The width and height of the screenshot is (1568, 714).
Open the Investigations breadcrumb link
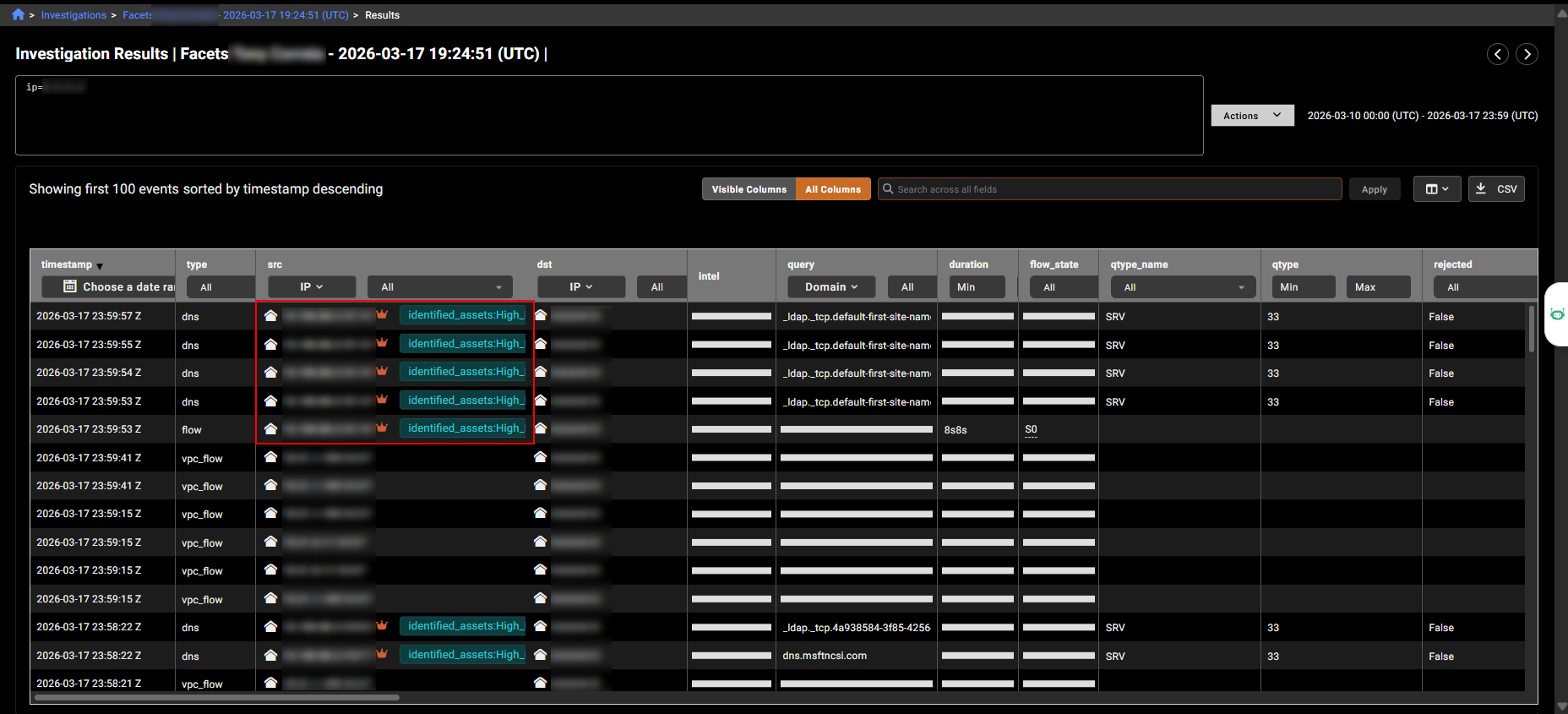[73, 15]
